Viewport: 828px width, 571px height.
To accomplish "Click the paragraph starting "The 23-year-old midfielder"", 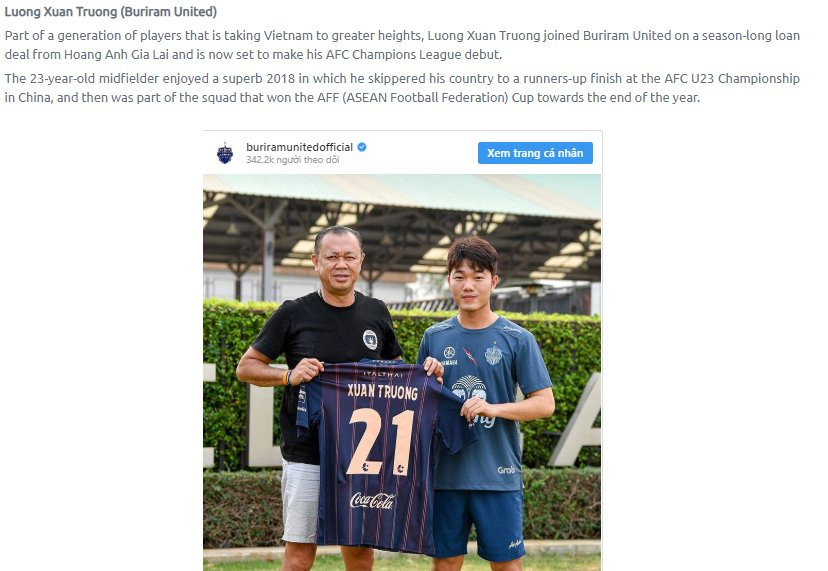I will pyautogui.click(x=400, y=88).
